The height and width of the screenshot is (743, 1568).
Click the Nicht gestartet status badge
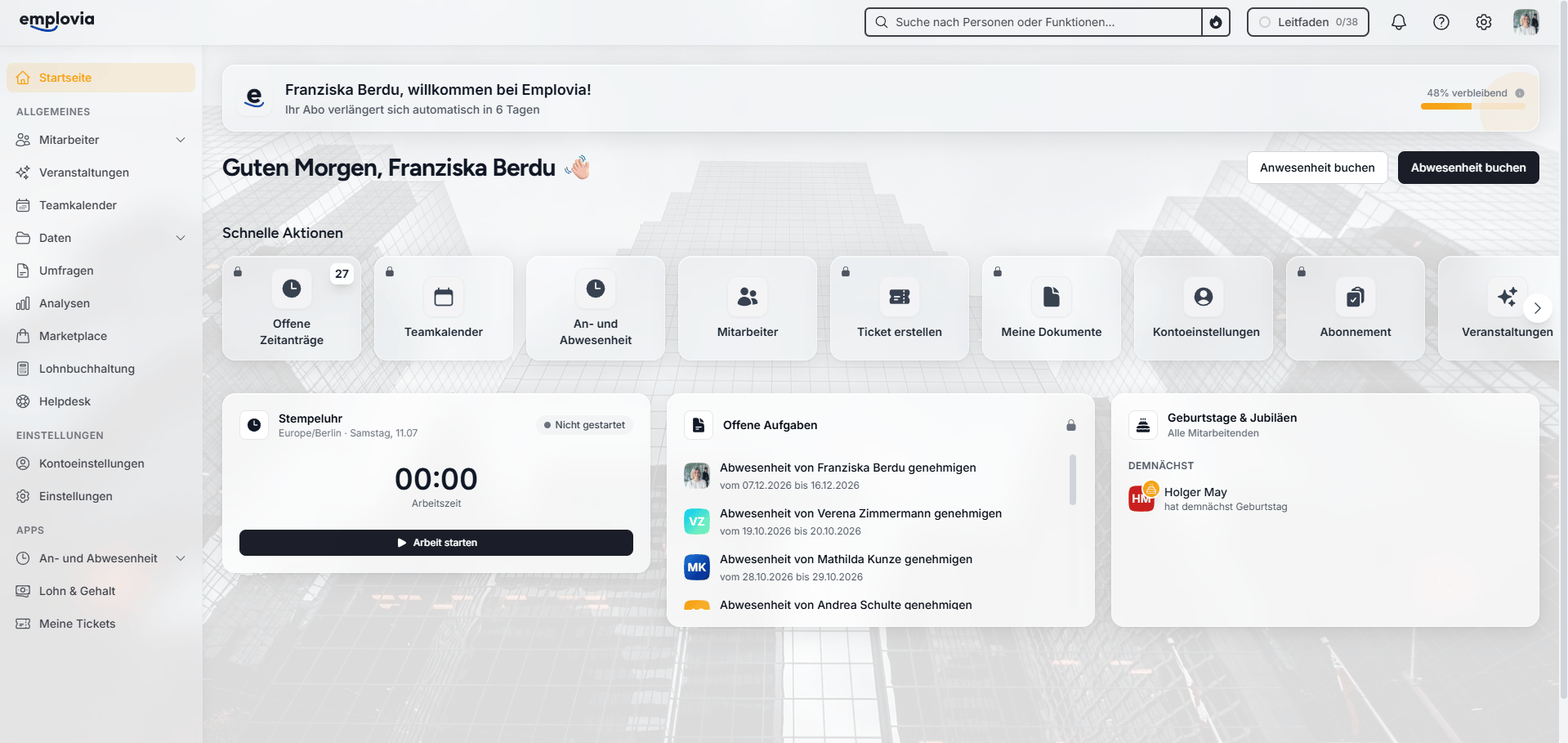pyautogui.click(x=584, y=425)
